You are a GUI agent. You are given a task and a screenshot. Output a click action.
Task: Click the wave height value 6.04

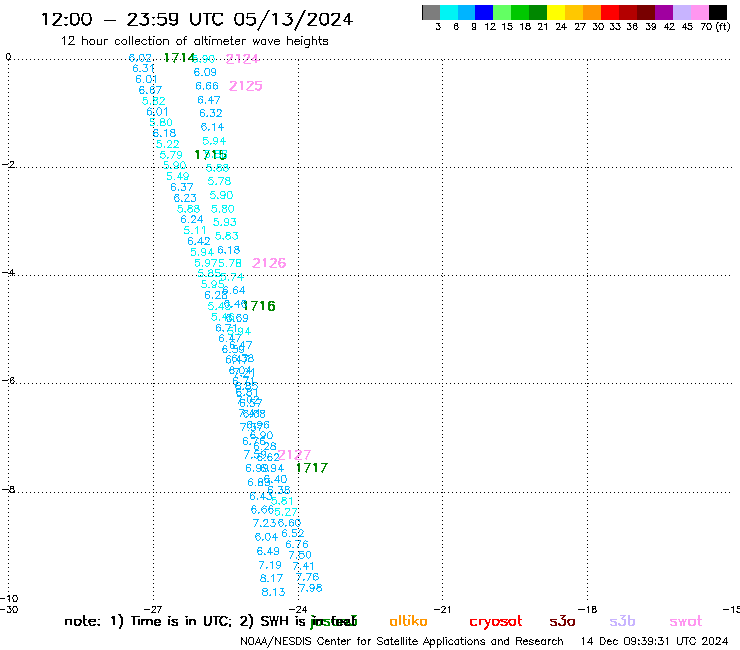pyautogui.click(x=266, y=537)
